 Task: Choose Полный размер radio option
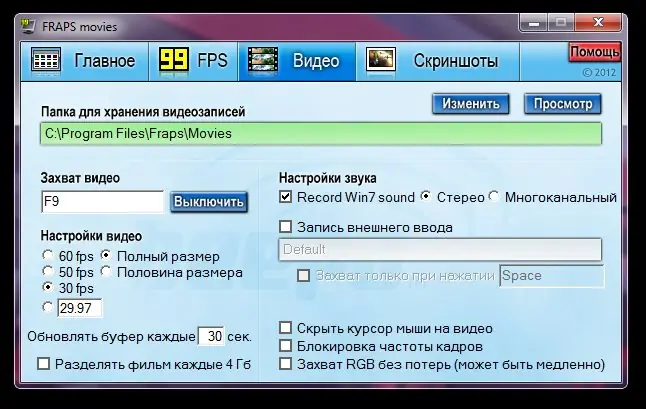click(x=106, y=255)
